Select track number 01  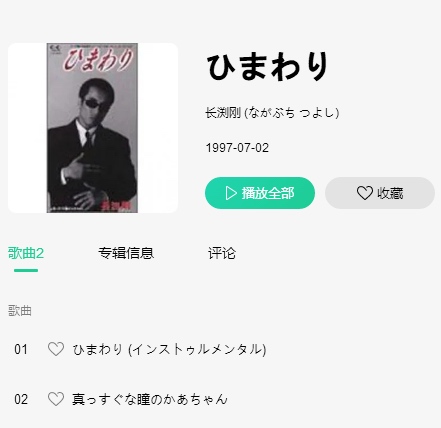pos(21,349)
